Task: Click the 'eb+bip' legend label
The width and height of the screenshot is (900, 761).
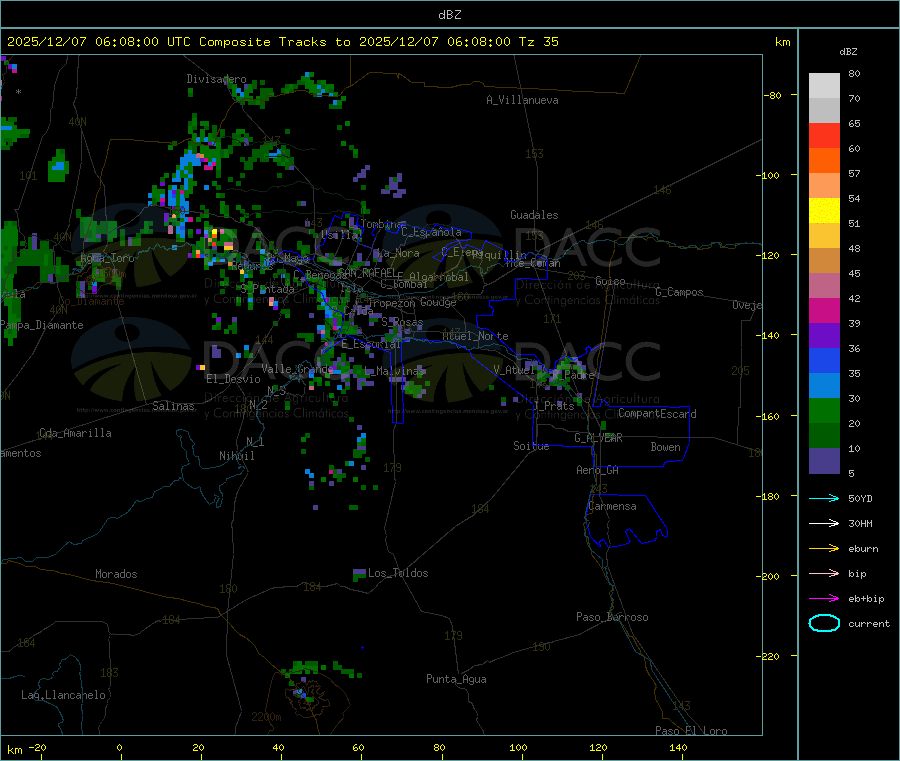Action: [866, 598]
